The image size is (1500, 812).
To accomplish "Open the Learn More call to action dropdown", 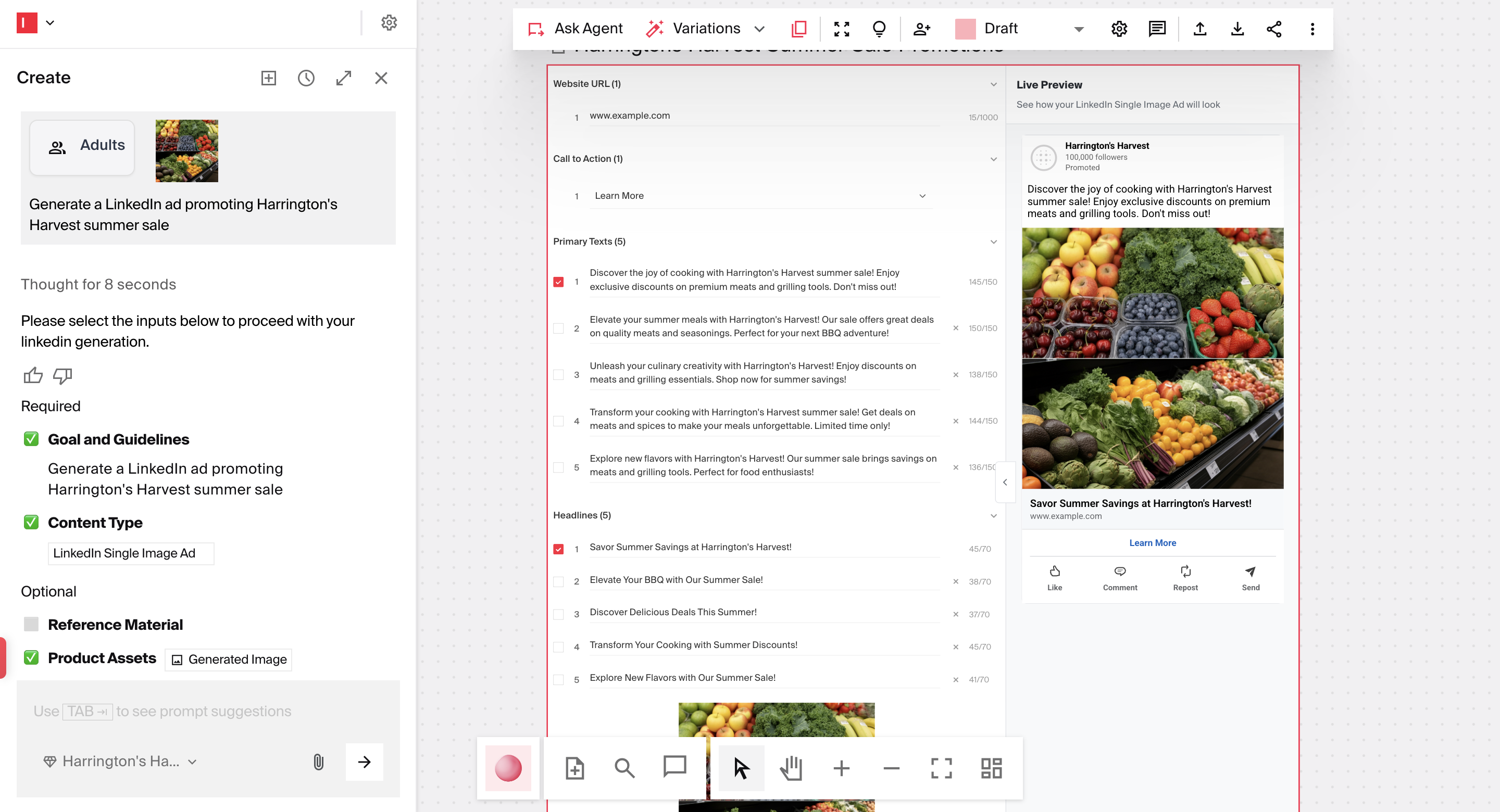I will [759, 196].
